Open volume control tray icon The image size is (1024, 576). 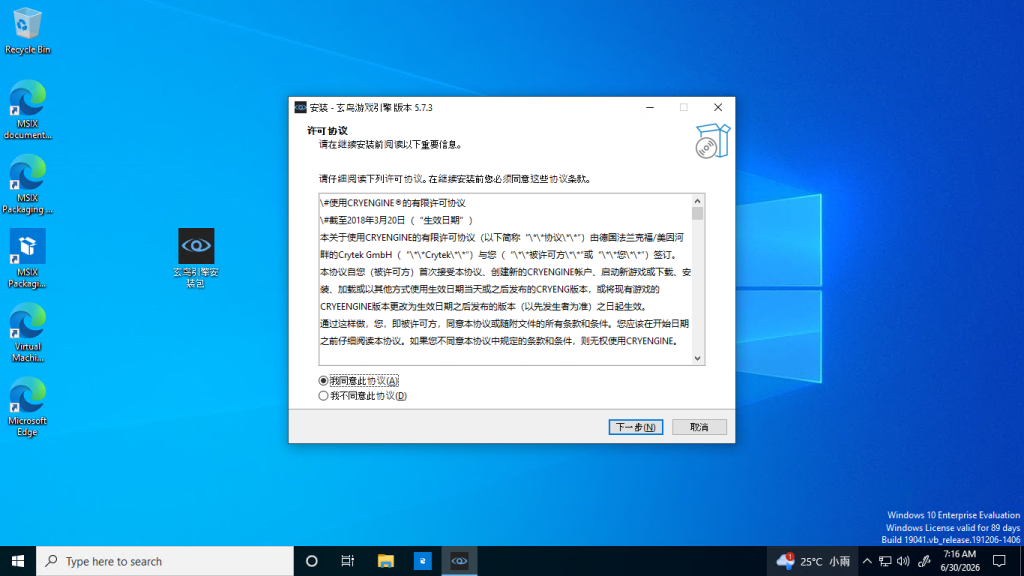point(903,561)
